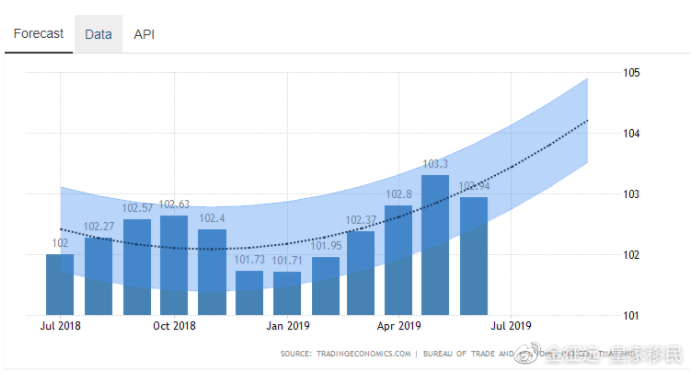Select the bar labeled 101.95

tap(326, 286)
